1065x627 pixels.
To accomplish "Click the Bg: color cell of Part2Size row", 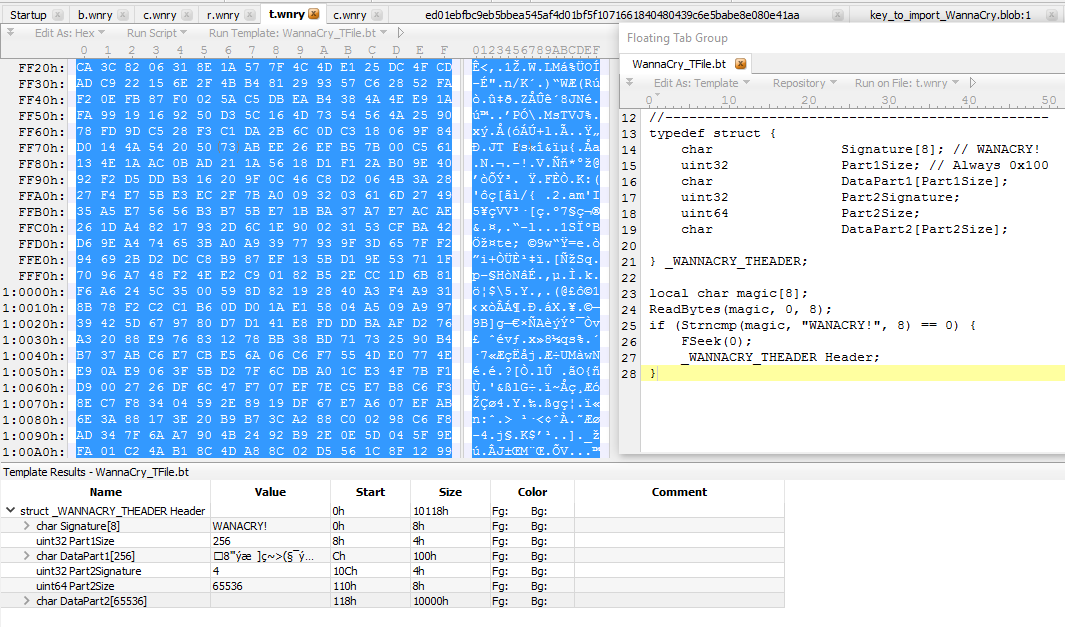I will (539, 586).
